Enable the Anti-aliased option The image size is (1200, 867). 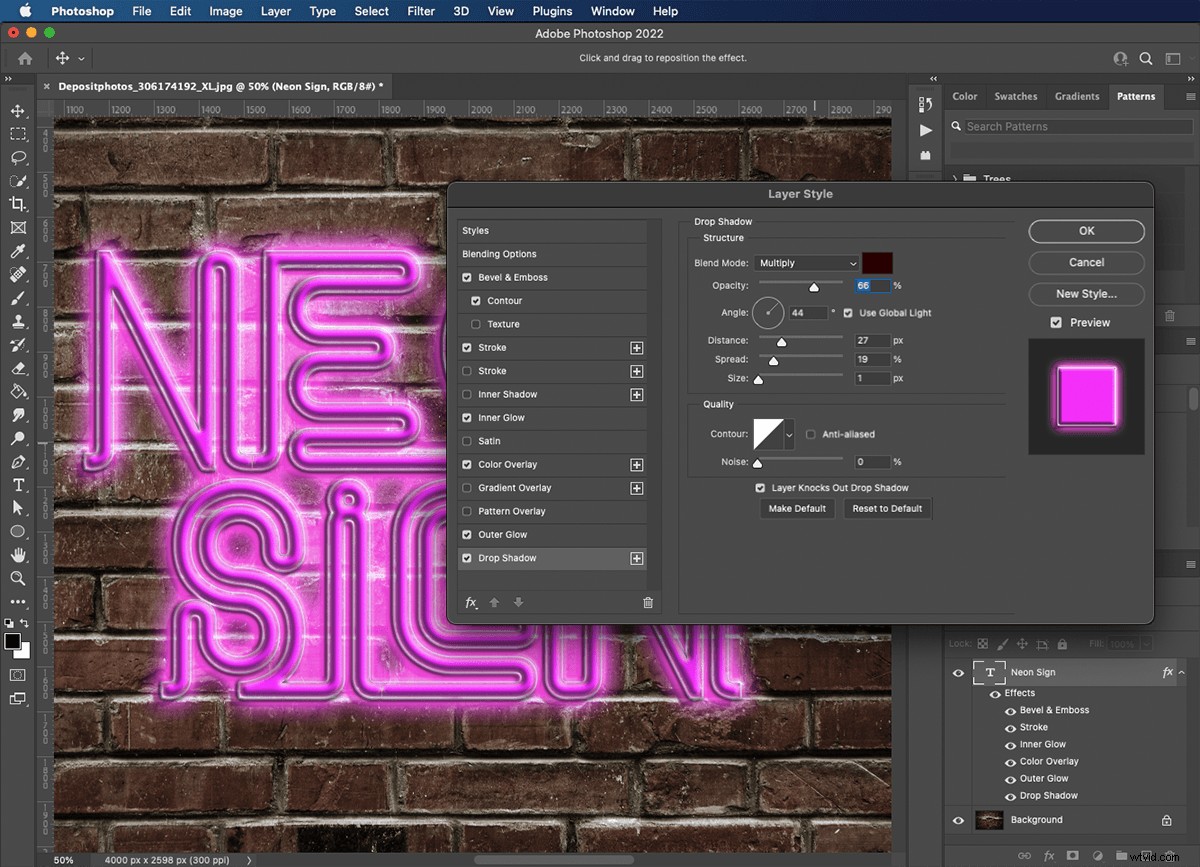coord(813,434)
